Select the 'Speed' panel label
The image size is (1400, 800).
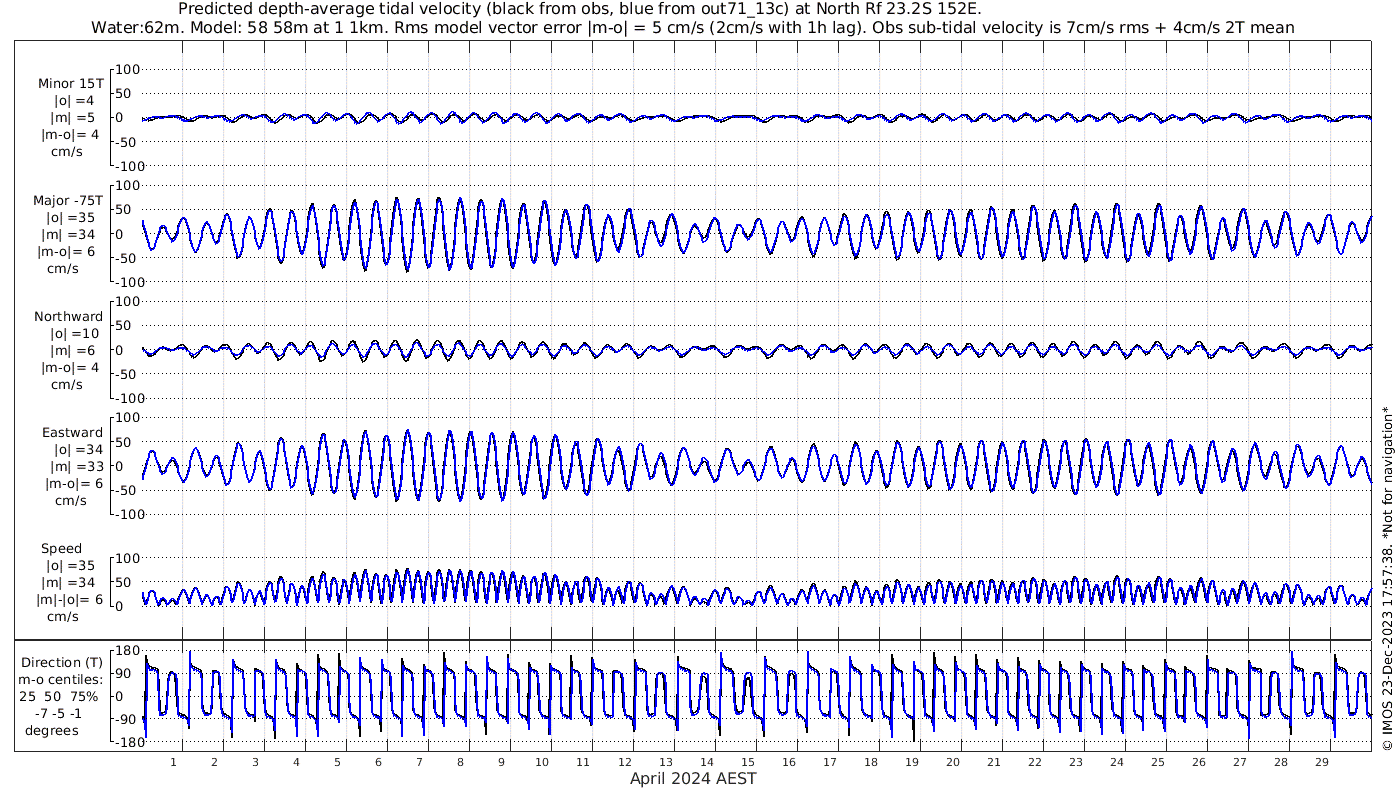coord(62,548)
